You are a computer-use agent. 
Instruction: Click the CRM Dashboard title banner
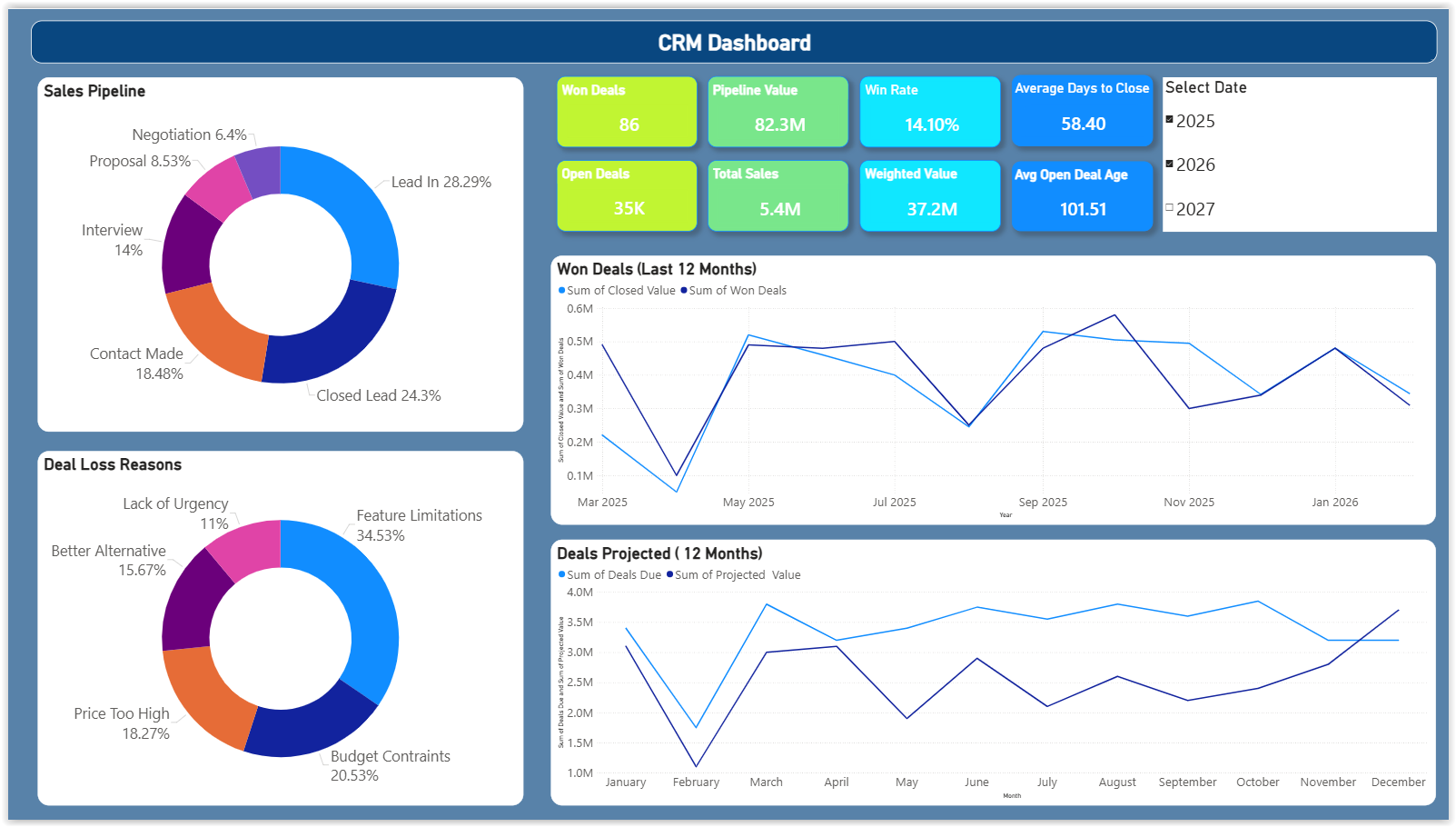734,43
